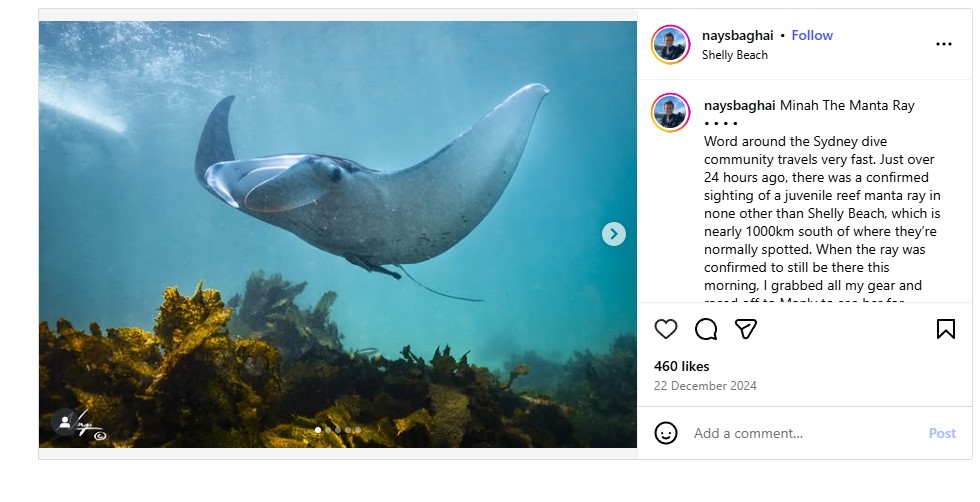This screenshot has width=980, height=502.
Task: Share the post with the paper plane icon
Action: (x=745, y=329)
